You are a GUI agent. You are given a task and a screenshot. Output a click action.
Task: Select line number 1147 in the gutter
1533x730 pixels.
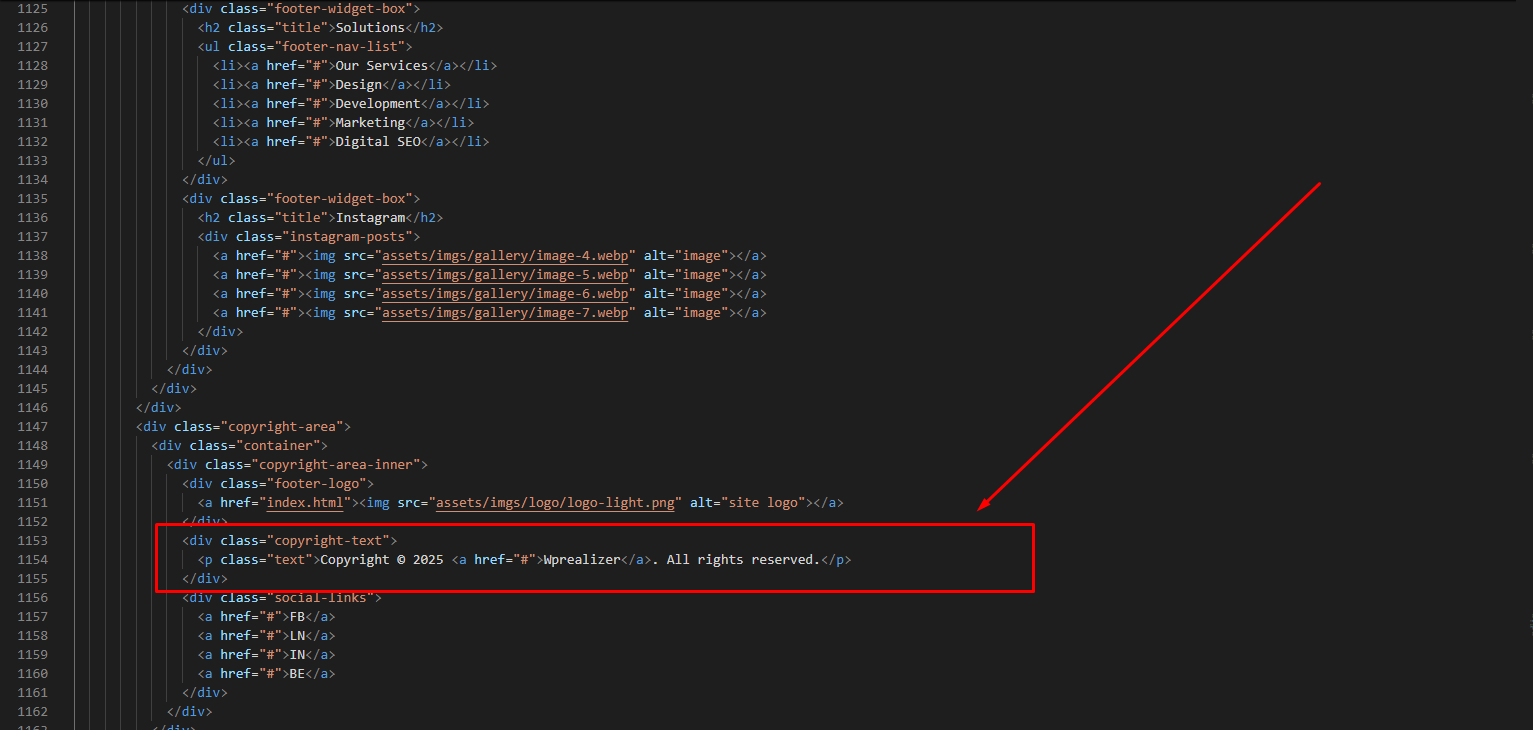click(x=32, y=427)
